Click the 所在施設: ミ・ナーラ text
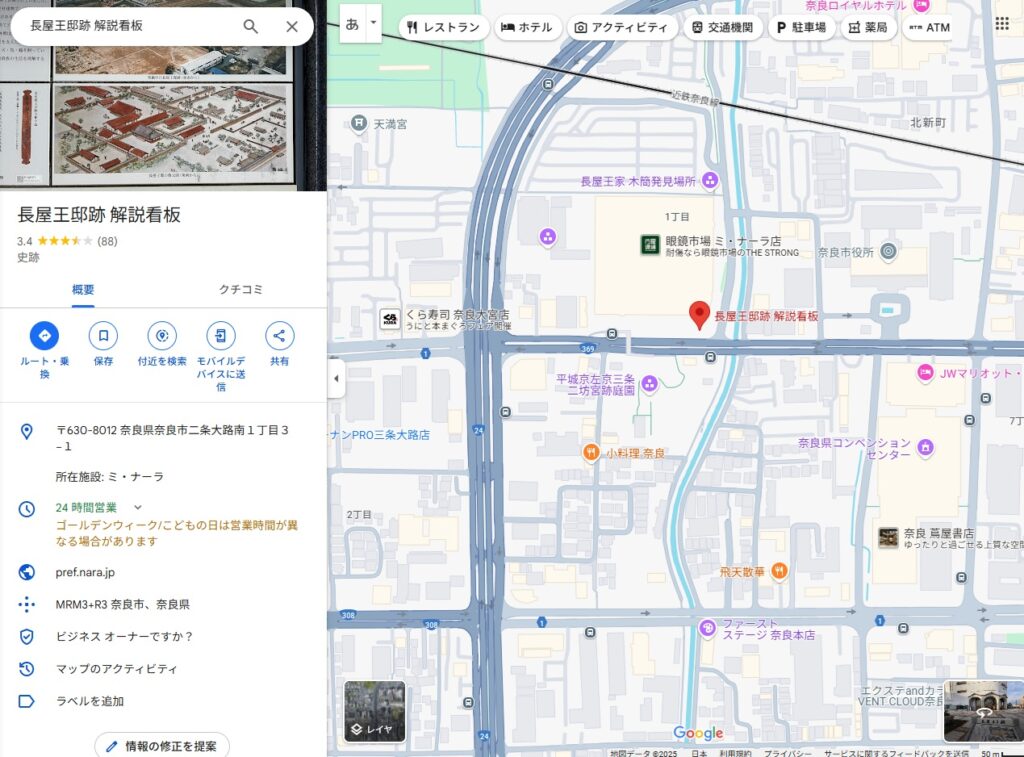This screenshot has width=1024, height=757. [110, 476]
